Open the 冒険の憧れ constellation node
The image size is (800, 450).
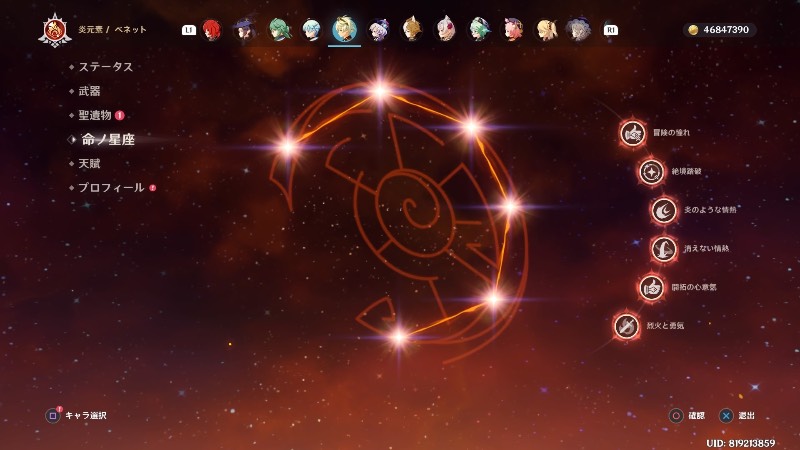[x=633, y=133]
